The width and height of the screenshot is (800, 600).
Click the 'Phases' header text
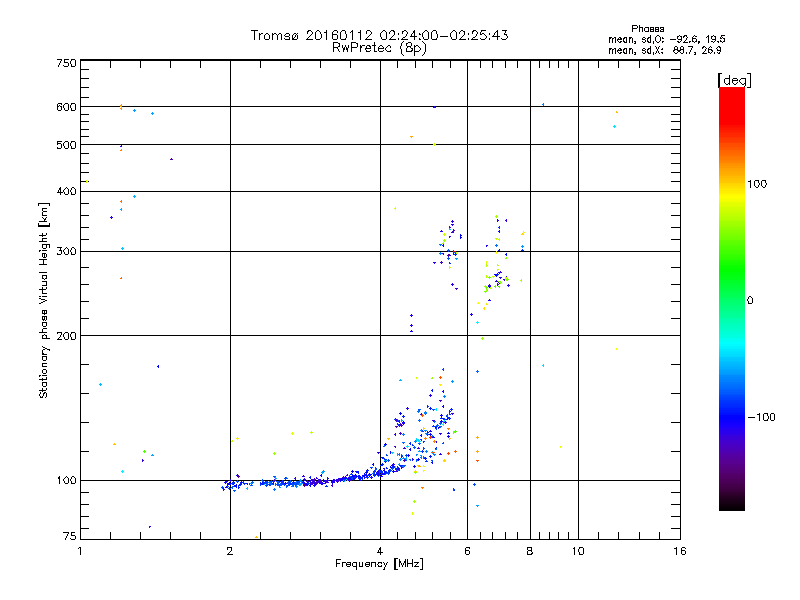click(x=647, y=29)
